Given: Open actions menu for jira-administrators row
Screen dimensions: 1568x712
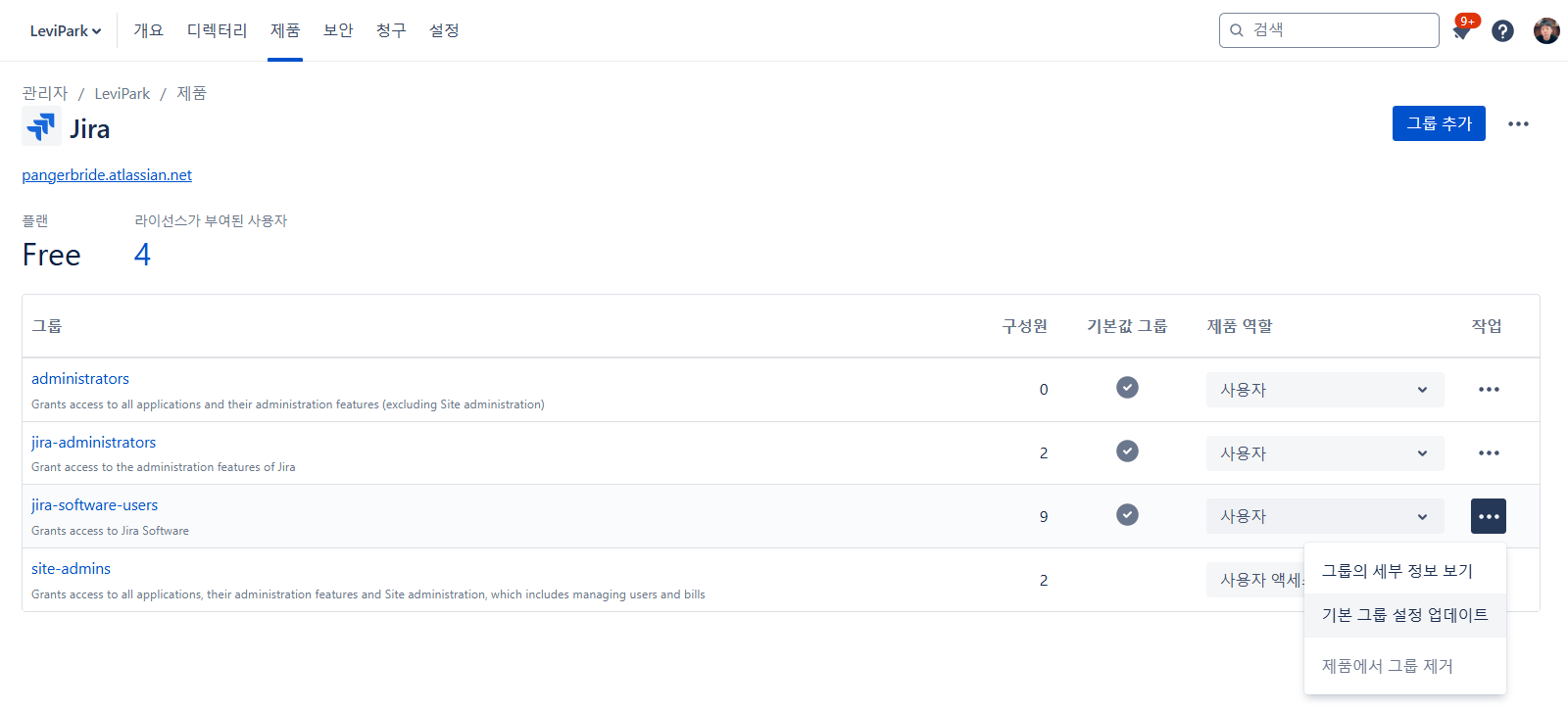Looking at the screenshot, I should 1489,453.
